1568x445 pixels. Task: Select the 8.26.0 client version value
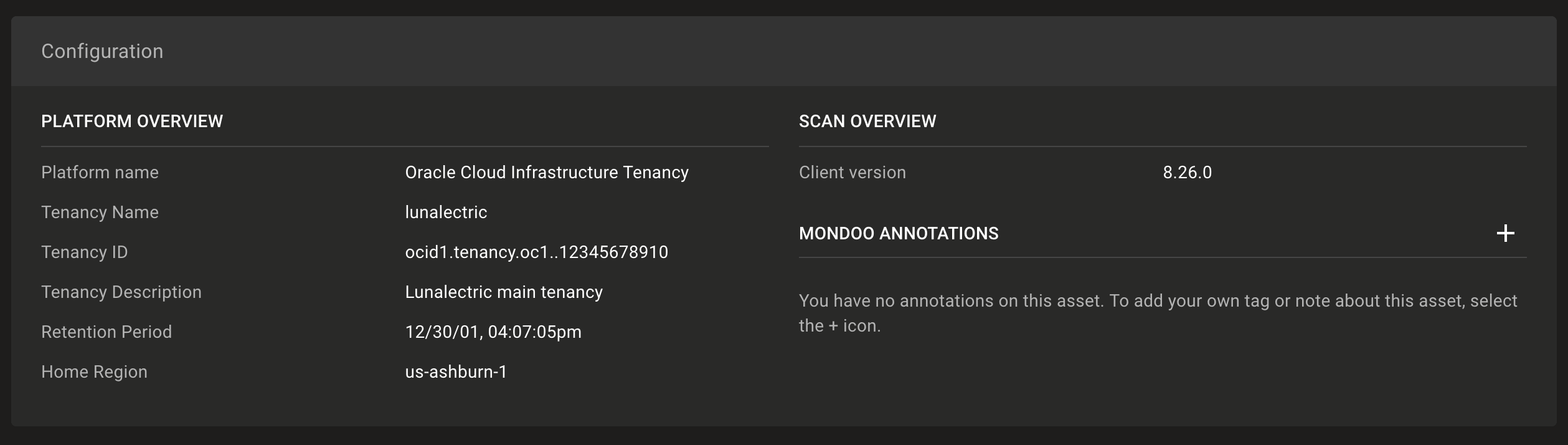[1186, 172]
